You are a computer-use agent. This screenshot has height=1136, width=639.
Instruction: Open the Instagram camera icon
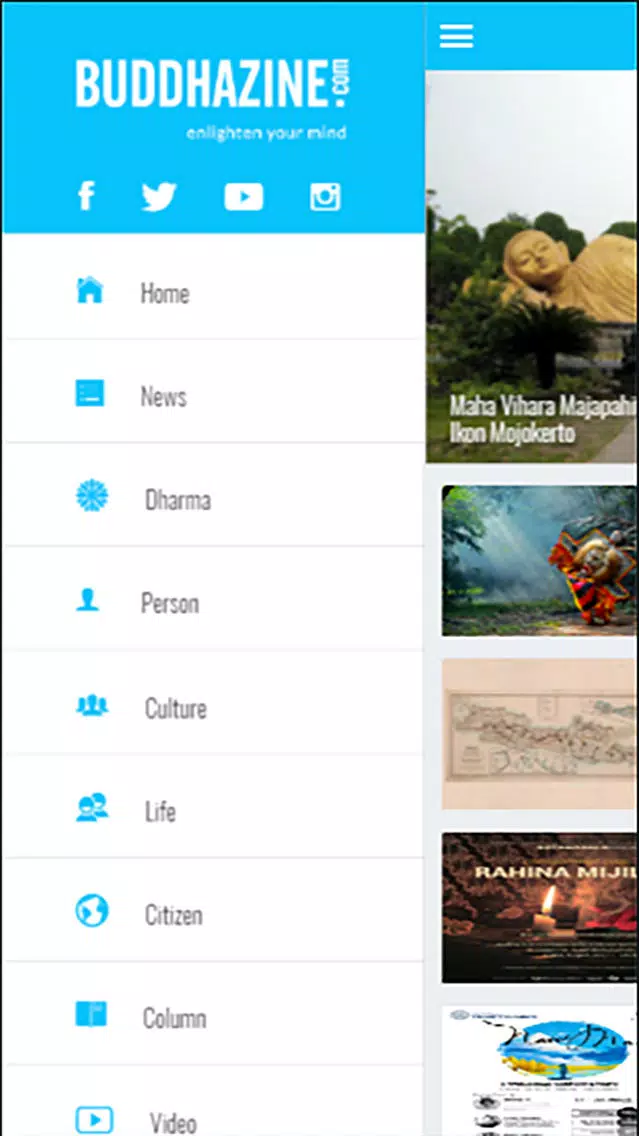(x=325, y=196)
